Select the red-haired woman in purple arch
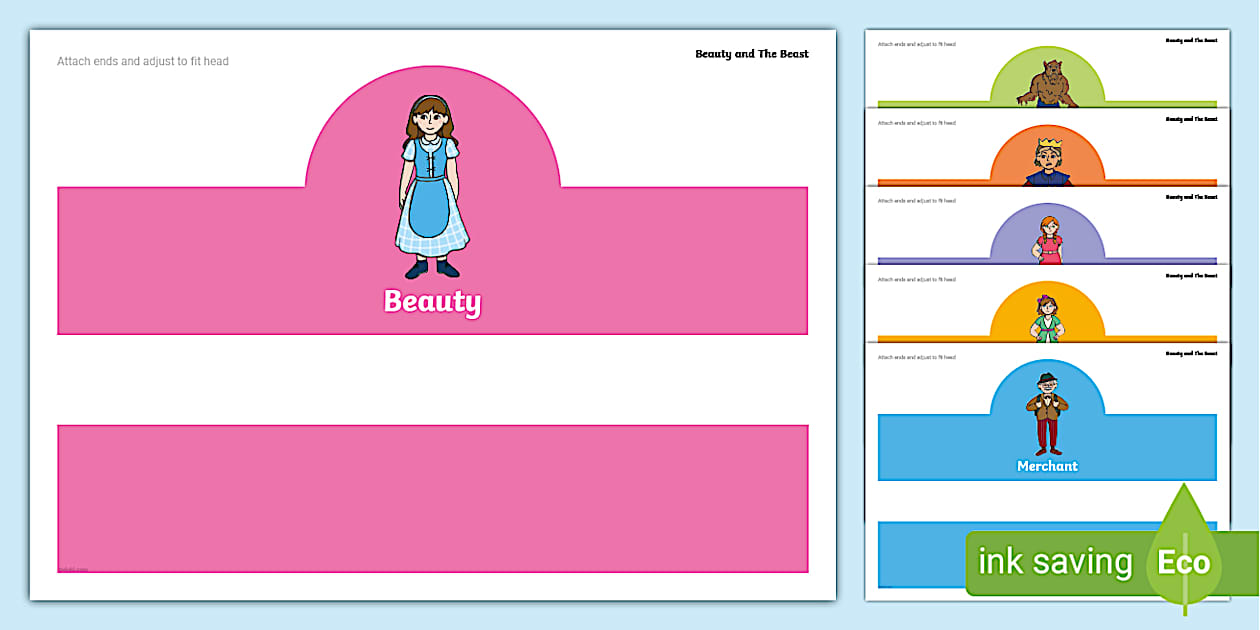This screenshot has height=630, width=1260. tap(1047, 240)
